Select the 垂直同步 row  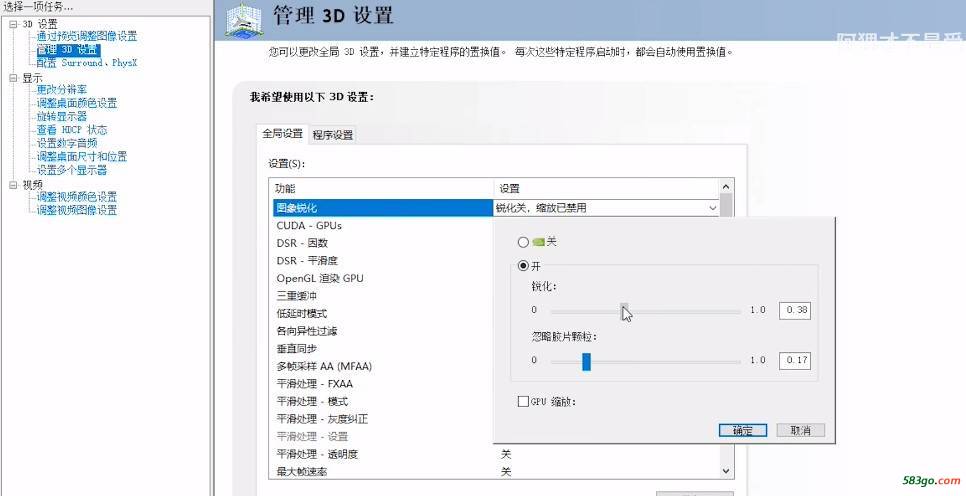point(382,349)
